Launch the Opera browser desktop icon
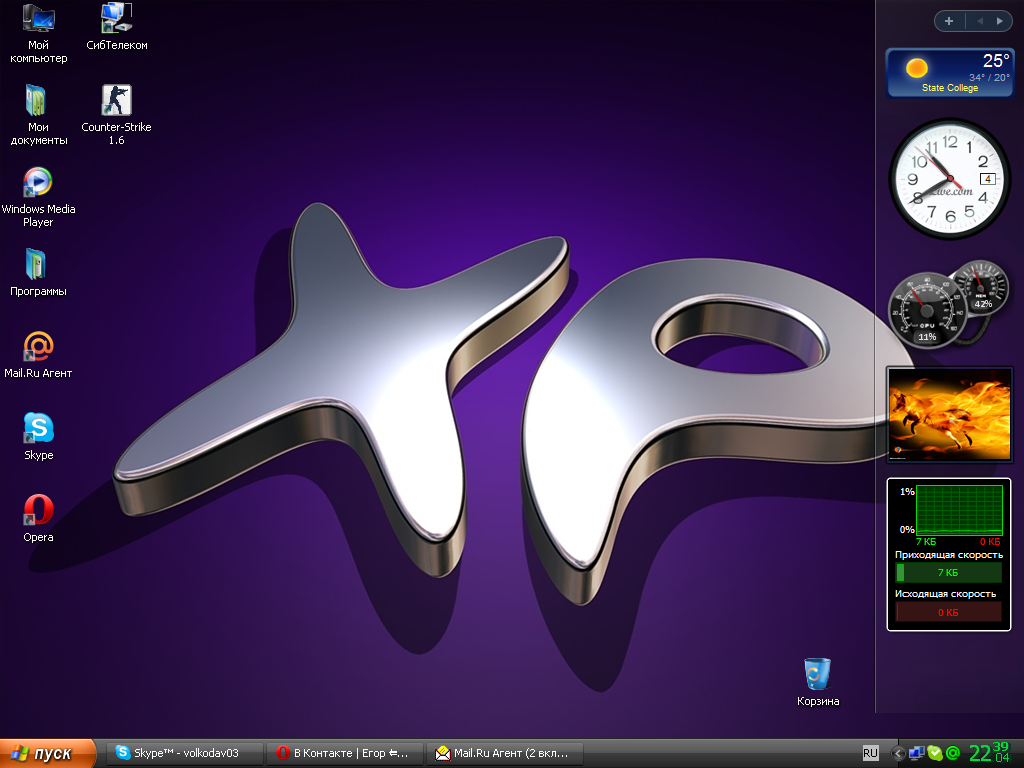 [38, 510]
